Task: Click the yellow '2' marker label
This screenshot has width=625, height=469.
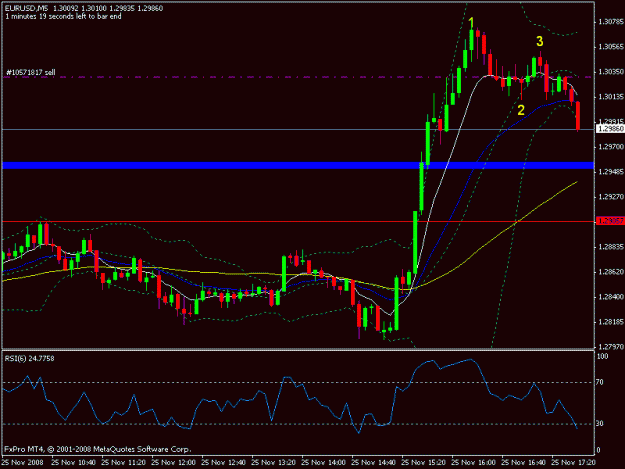Action: (x=521, y=110)
